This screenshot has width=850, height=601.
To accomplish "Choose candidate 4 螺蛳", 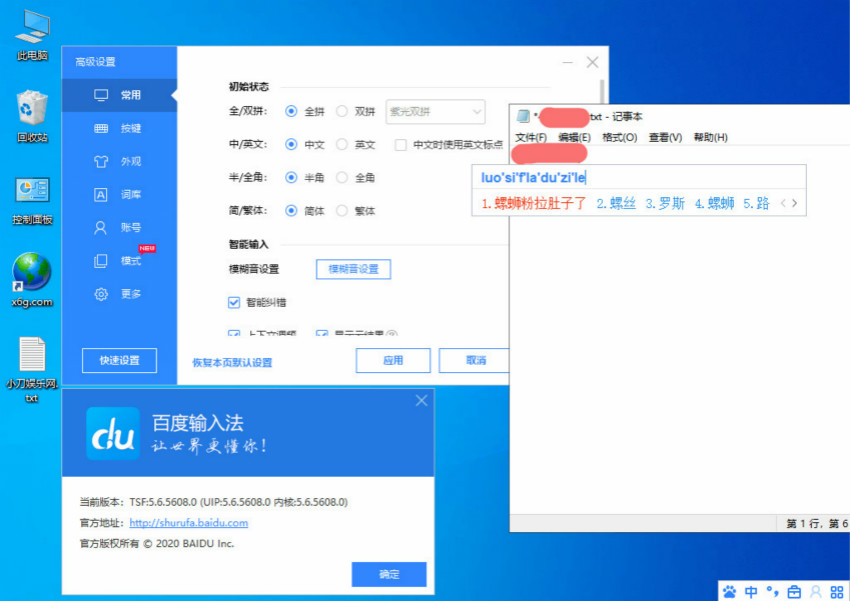I will (x=714, y=203).
